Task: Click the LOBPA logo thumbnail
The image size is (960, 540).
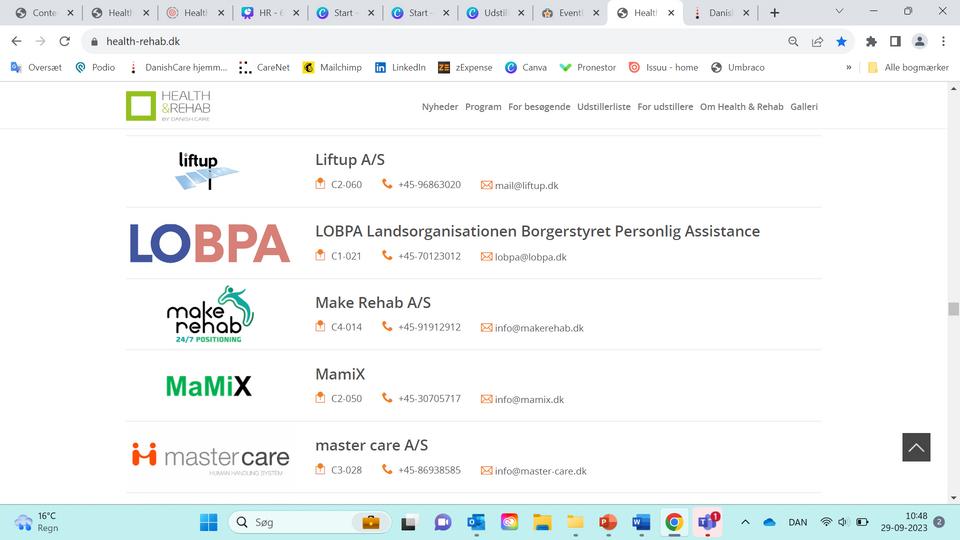Action: tap(209, 243)
